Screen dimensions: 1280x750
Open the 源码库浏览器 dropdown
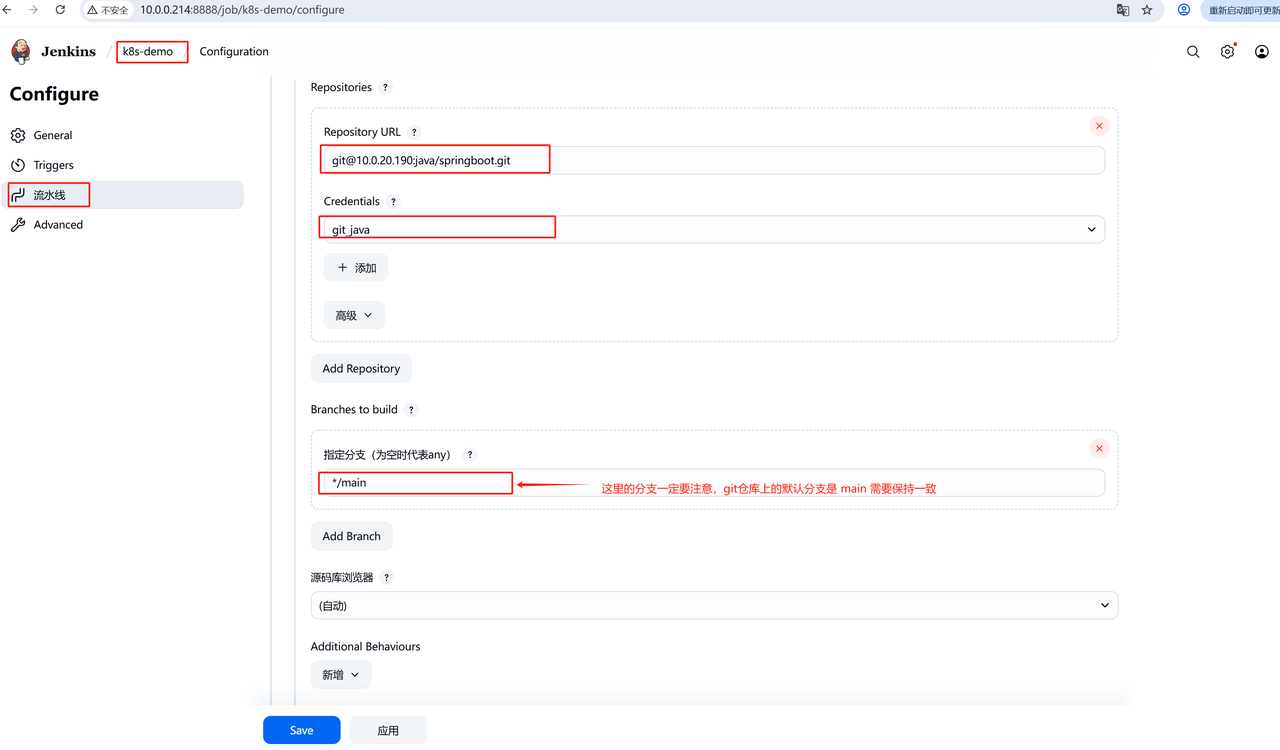[x=714, y=606]
